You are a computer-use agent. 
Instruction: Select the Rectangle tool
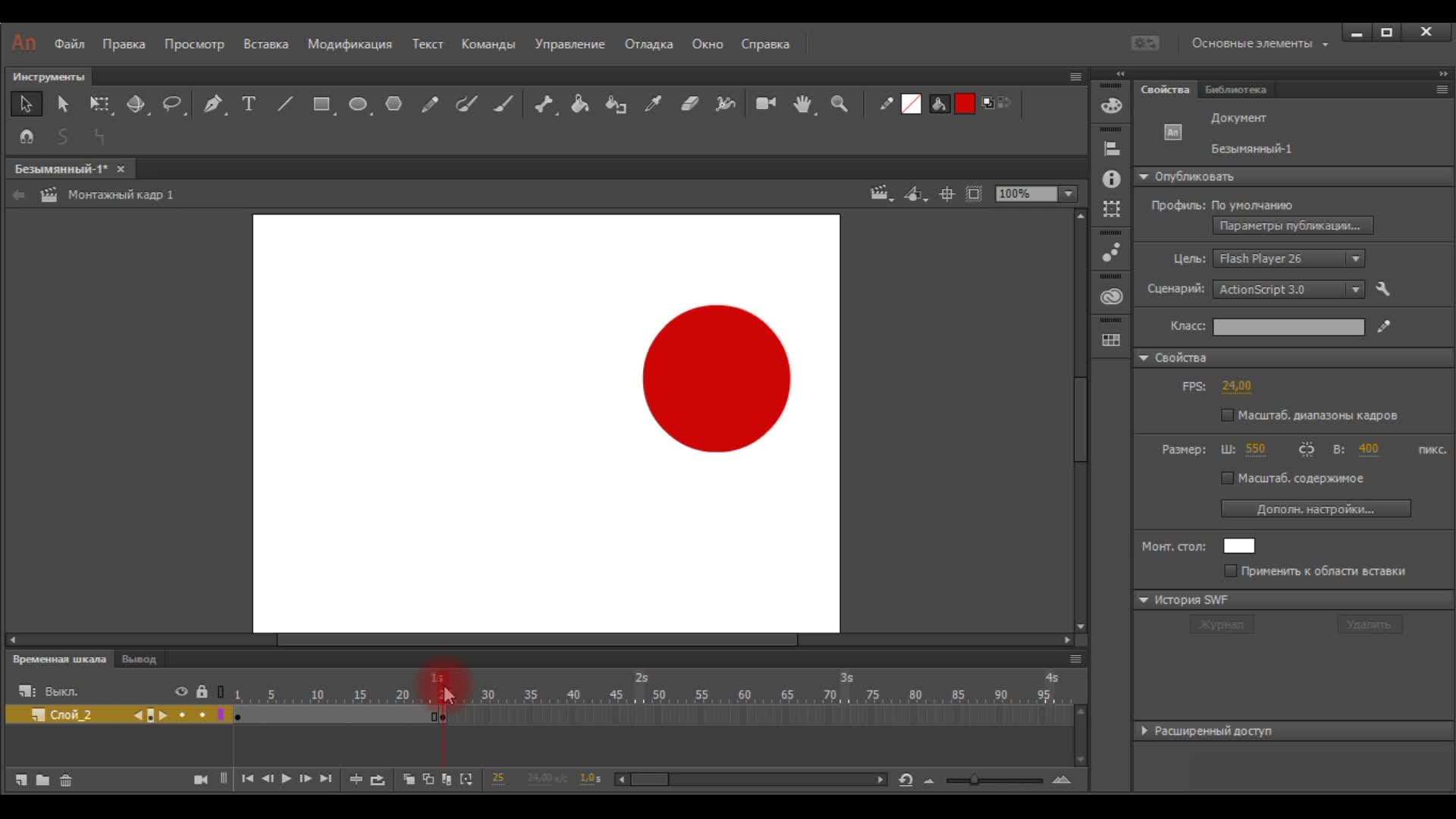(322, 104)
